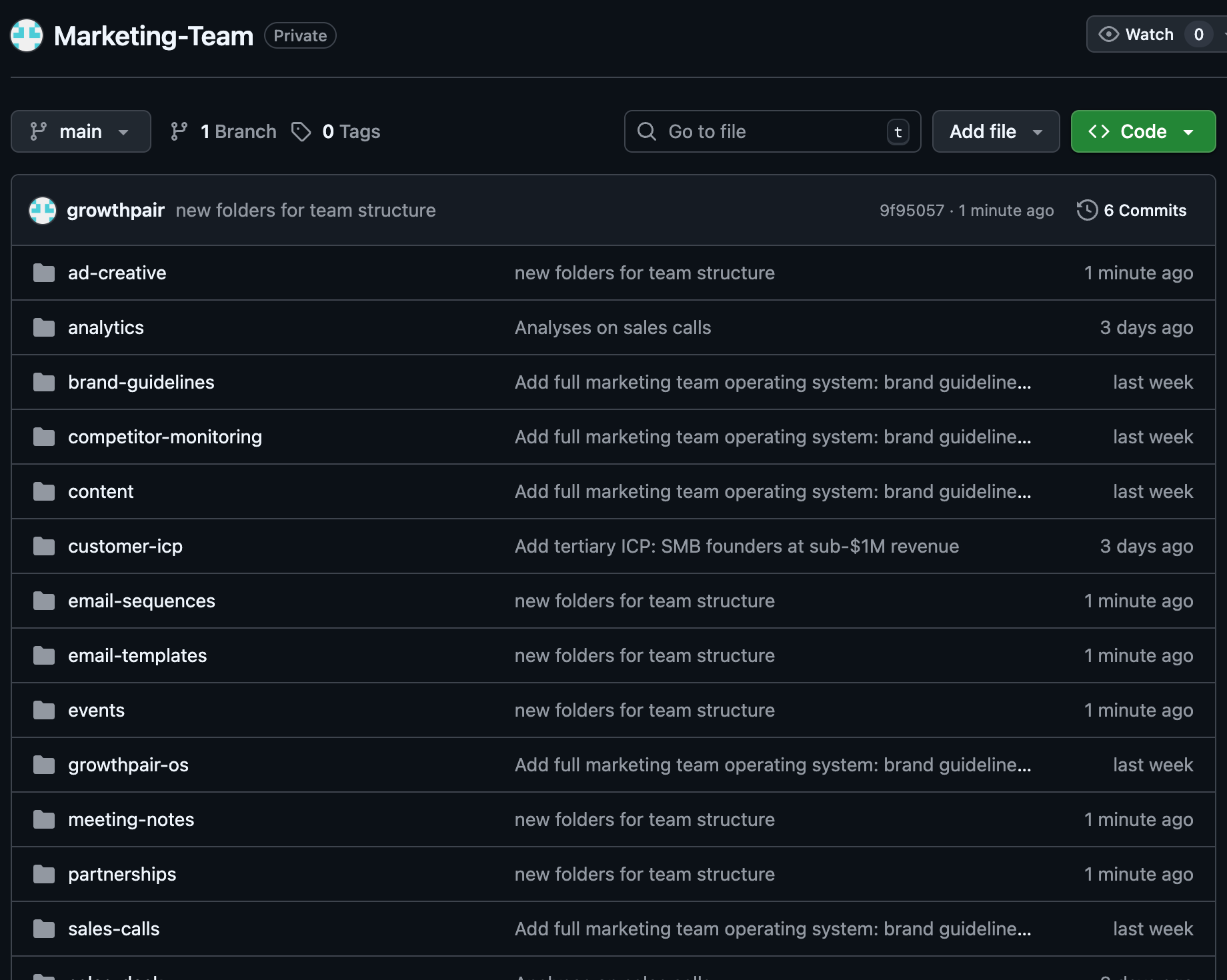Click the commits history clock icon
Viewport: 1227px width, 980px height.
coord(1087,210)
